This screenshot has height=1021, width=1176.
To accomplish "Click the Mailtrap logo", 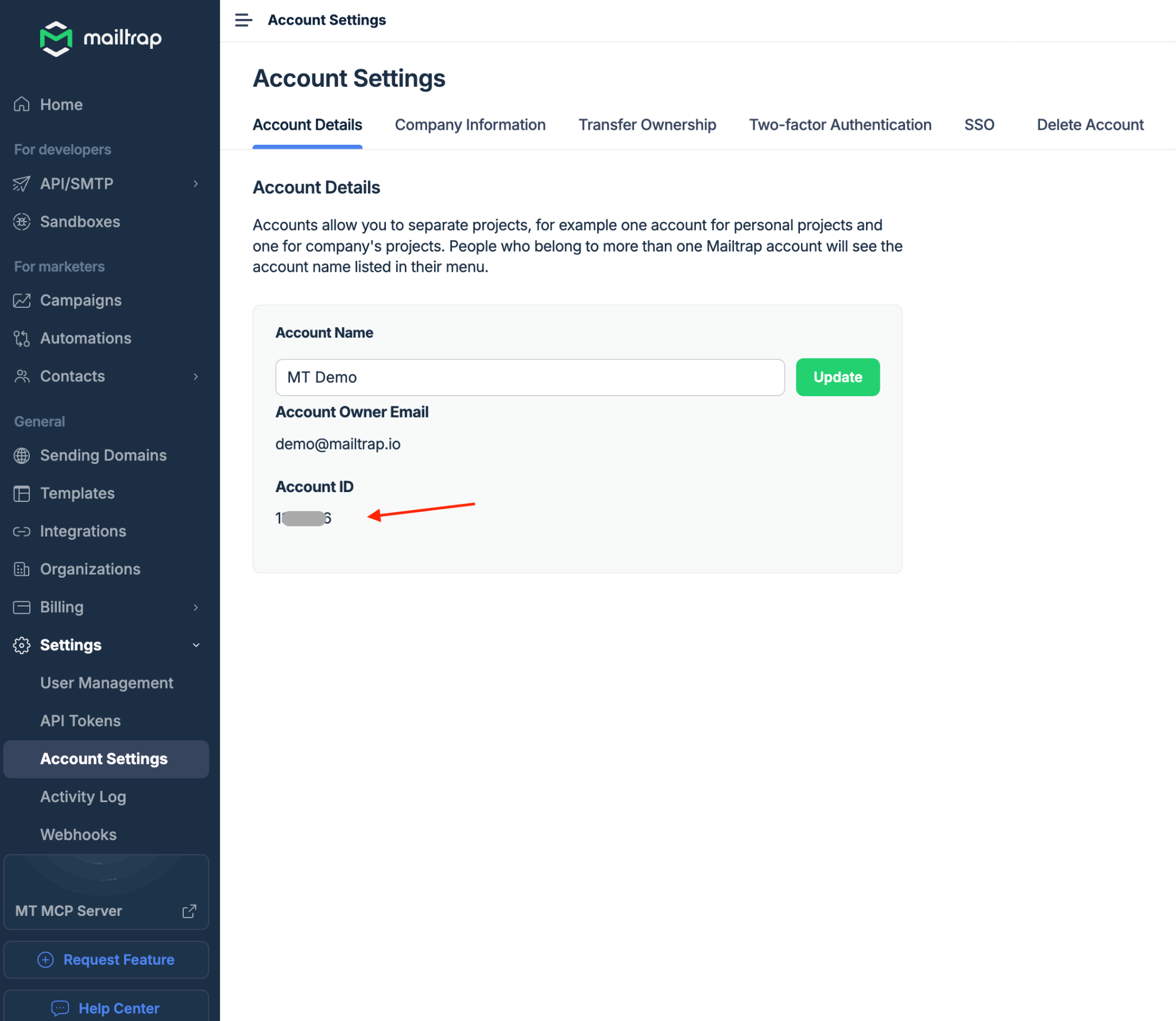I will click(x=101, y=38).
